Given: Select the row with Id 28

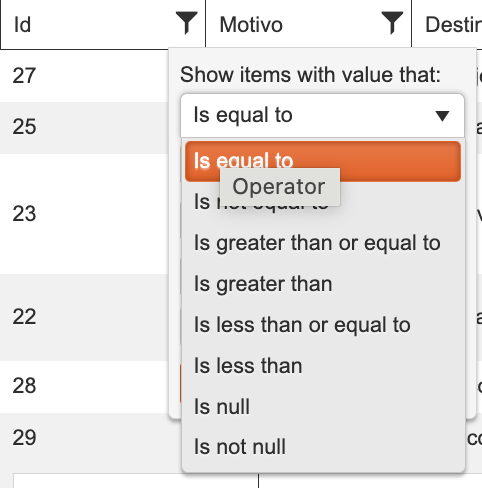Looking at the screenshot, I should [84, 386].
